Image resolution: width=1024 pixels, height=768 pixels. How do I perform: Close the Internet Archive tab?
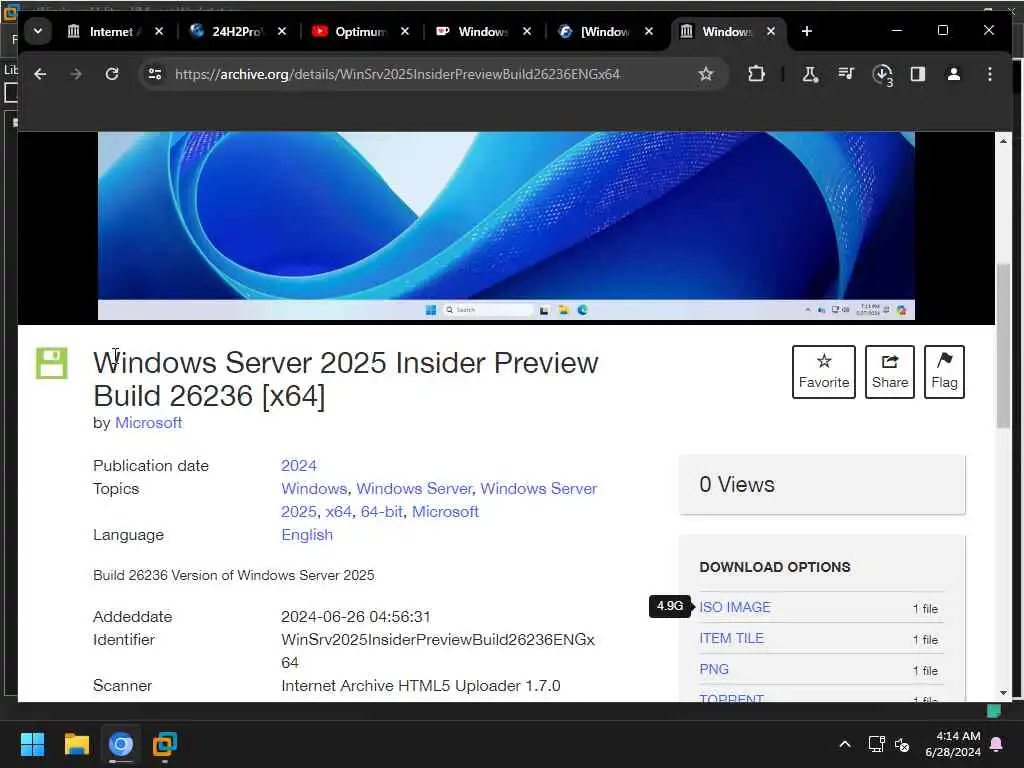tap(159, 31)
